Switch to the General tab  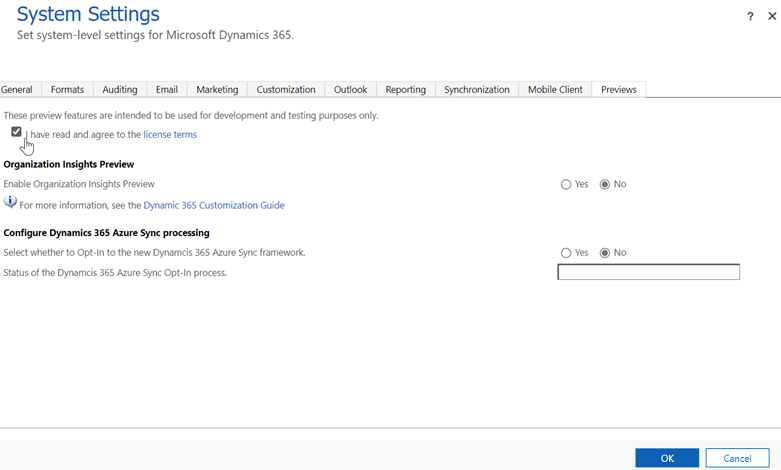tap(17, 90)
